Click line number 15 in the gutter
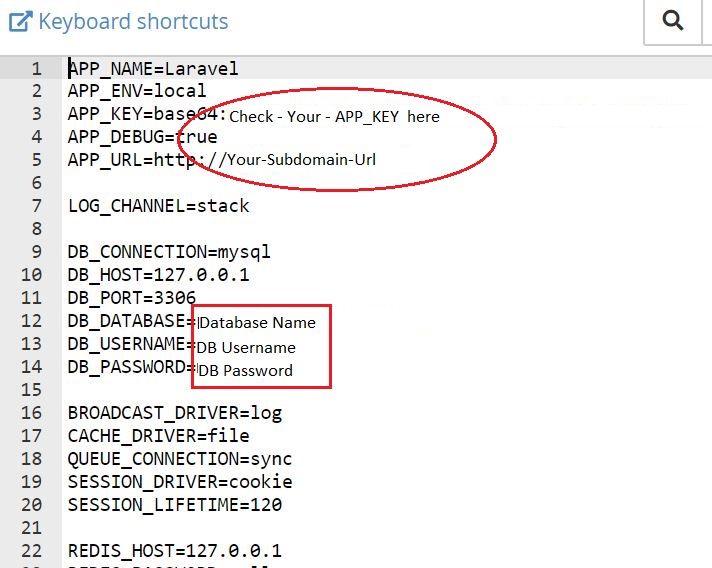Screen dimensions: 712x568 tap(31, 390)
